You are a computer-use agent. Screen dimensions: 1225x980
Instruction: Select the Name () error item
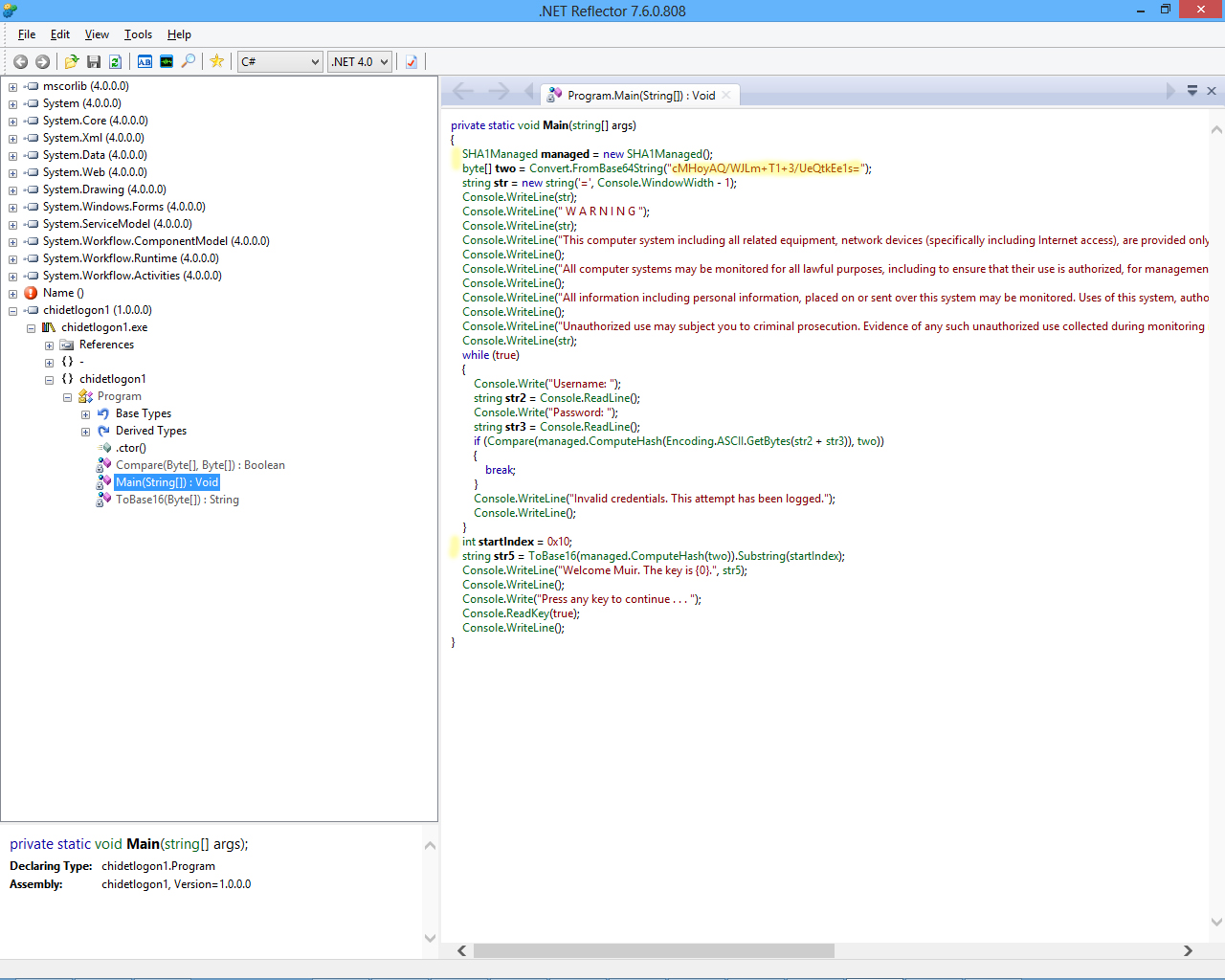point(63,293)
